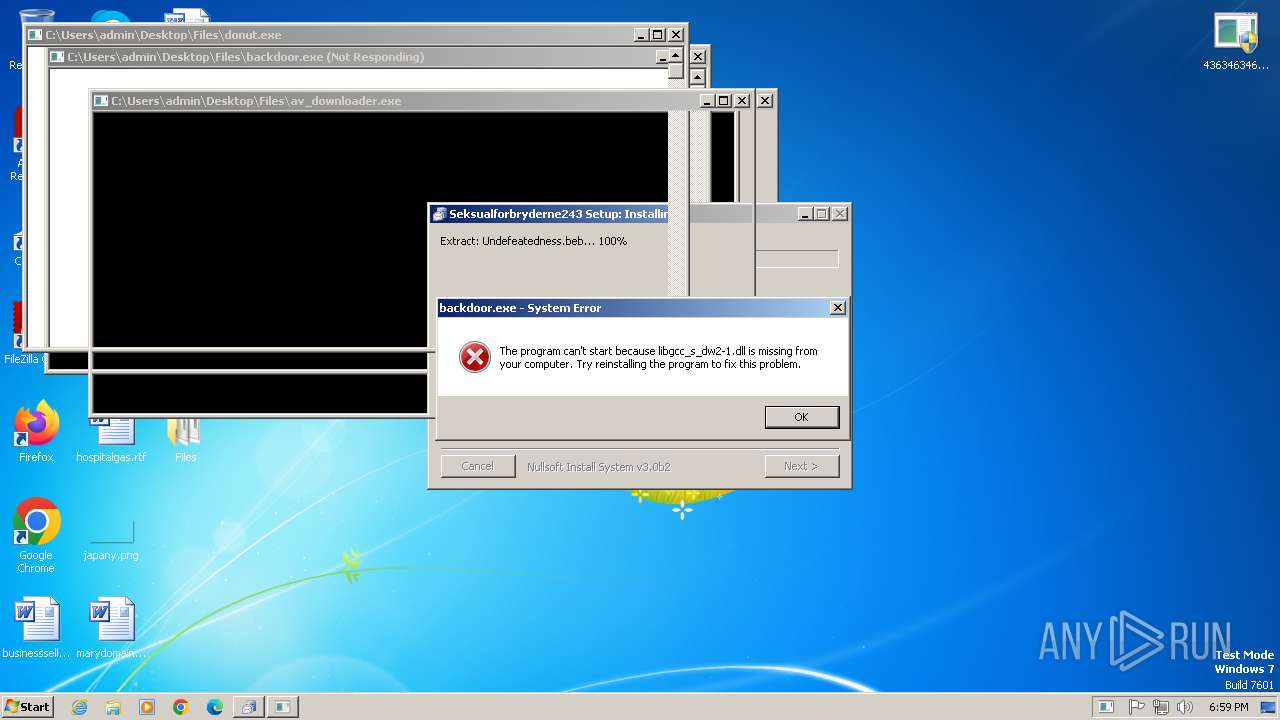Screen dimensions: 1280x720
Task: Click the Extract: Undefeatedness.beb 100% text
Action: tap(533, 241)
